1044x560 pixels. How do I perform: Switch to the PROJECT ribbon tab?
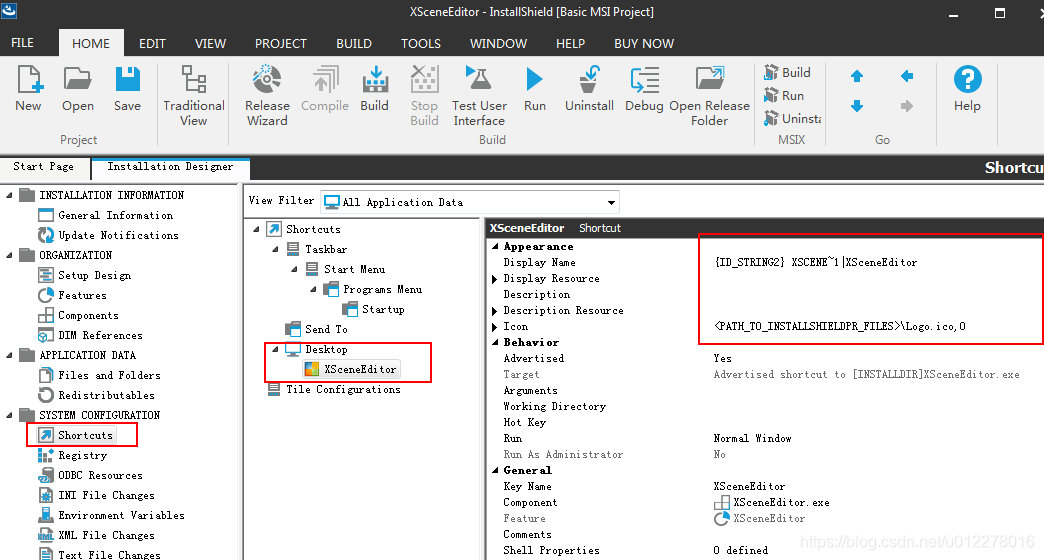click(x=281, y=43)
